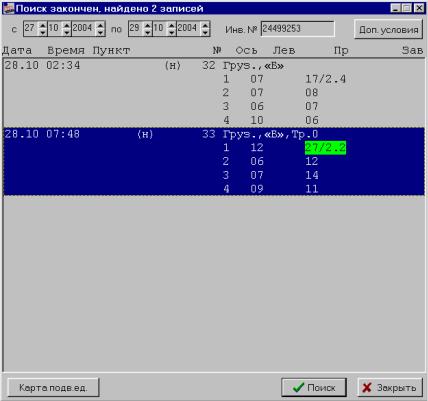Click the 17/2.4 value in first record
The height and width of the screenshot is (401, 428).
click(325, 79)
